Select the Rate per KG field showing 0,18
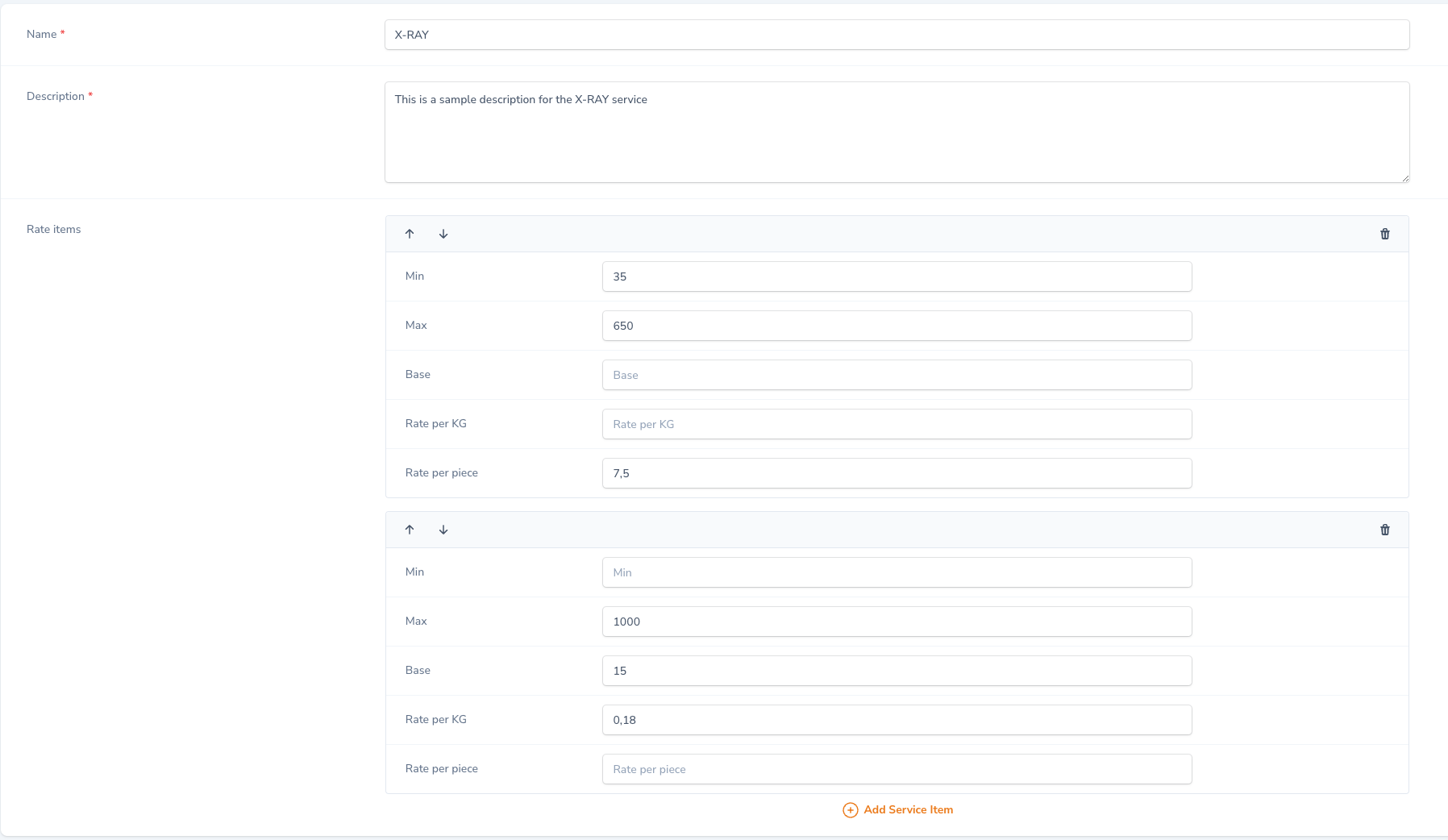The image size is (1448, 840). tap(897, 720)
